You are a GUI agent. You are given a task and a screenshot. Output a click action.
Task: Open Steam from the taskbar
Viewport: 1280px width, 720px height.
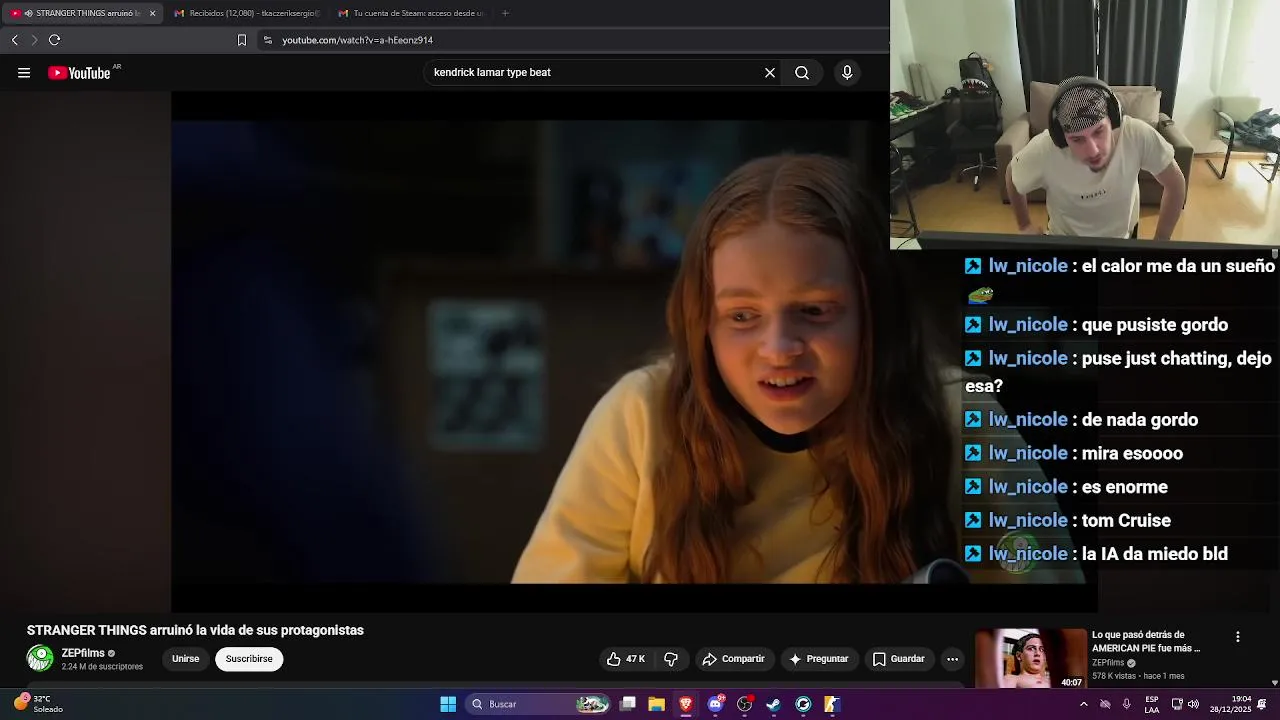click(x=773, y=704)
